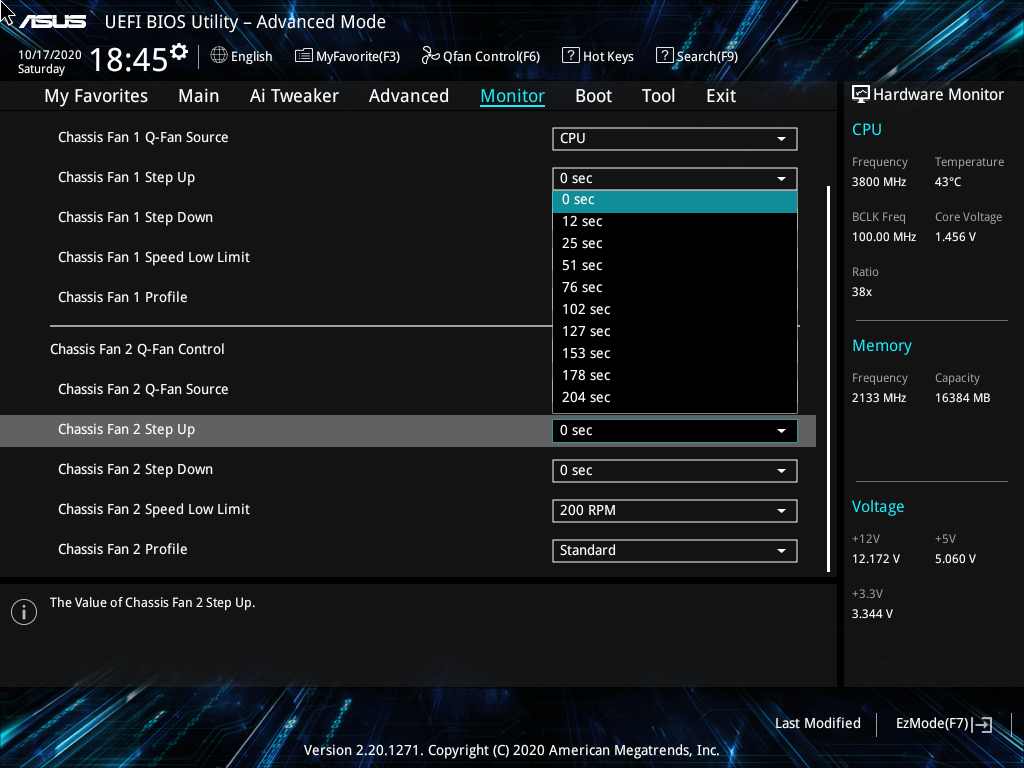Screen dimensions: 1024x768
Task: Click the Voltage section heading
Action: click(x=878, y=507)
